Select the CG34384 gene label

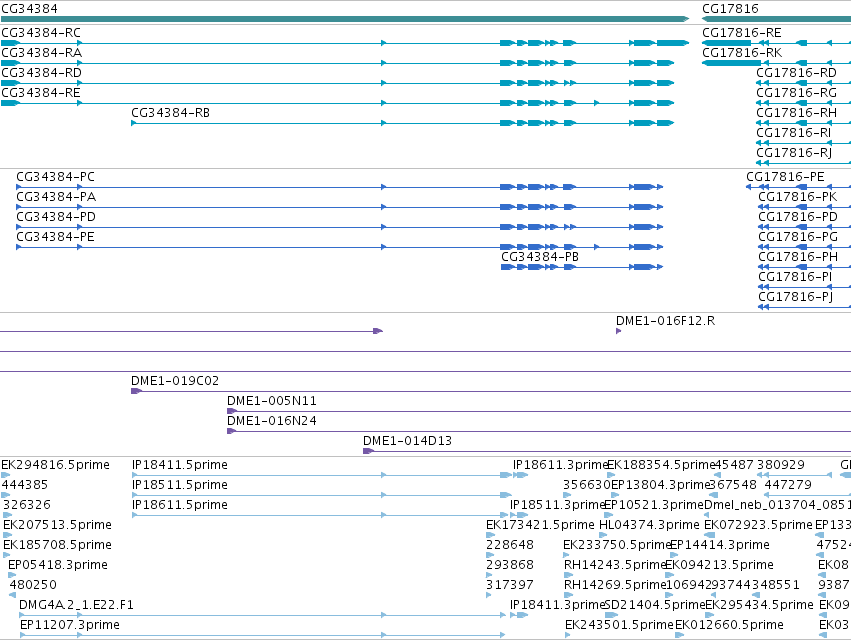pyautogui.click(x=29, y=9)
